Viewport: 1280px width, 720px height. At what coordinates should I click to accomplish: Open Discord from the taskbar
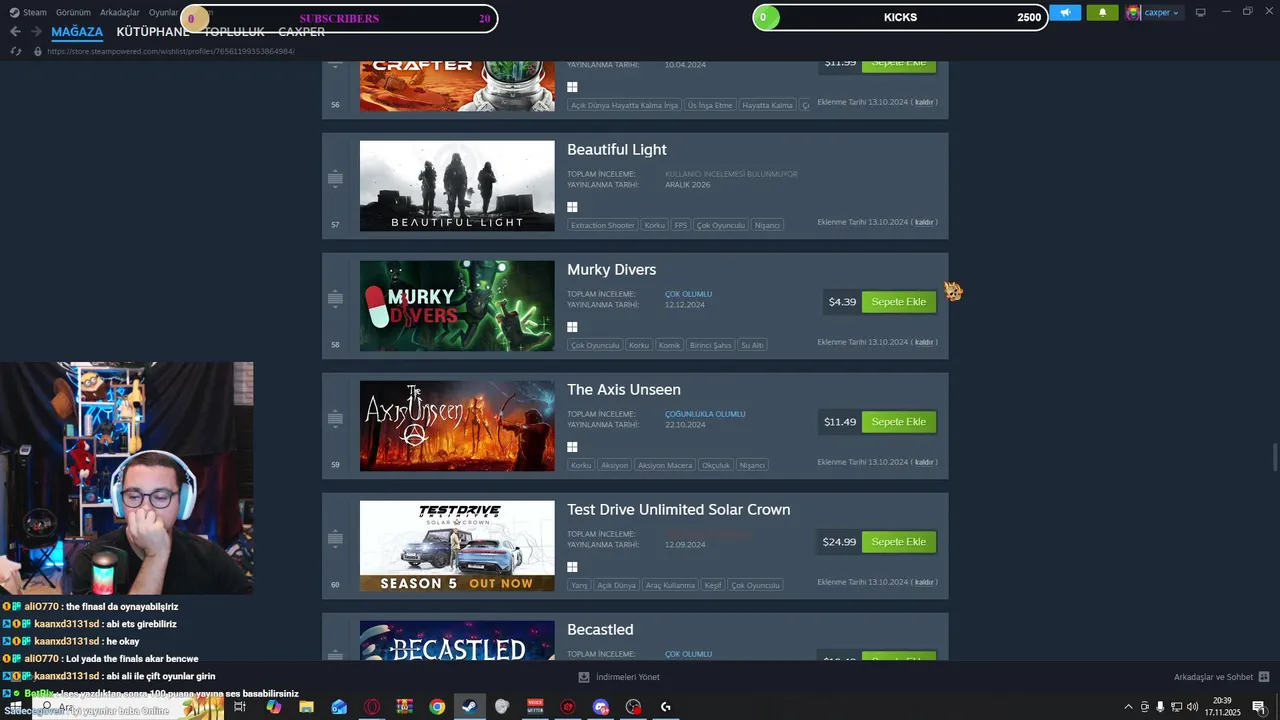tap(600, 707)
